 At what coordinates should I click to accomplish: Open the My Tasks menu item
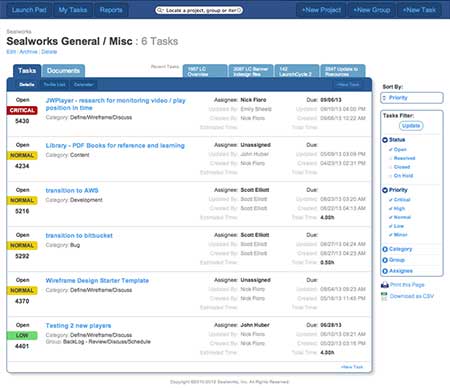(73, 10)
